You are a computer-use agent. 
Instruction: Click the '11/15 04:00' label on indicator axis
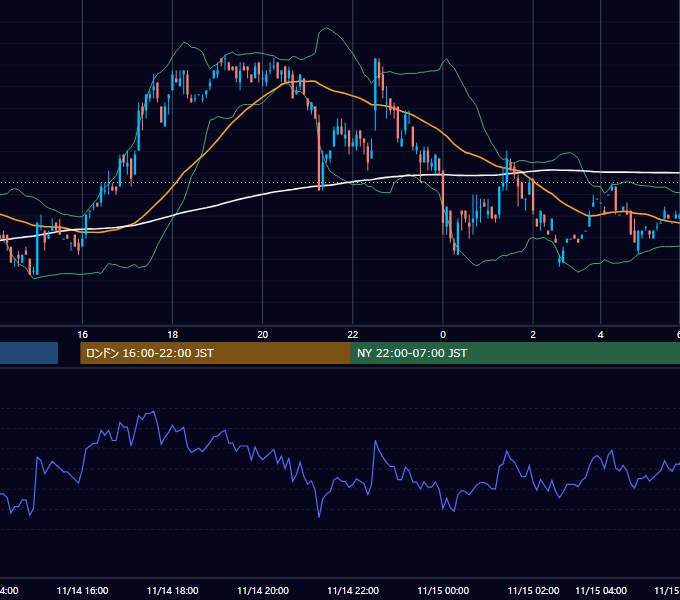tap(601, 590)
